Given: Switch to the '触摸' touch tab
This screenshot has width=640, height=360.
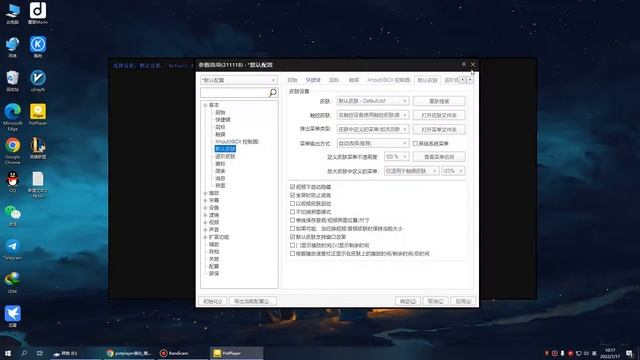Looking at the screenshot, I should 354,80.
